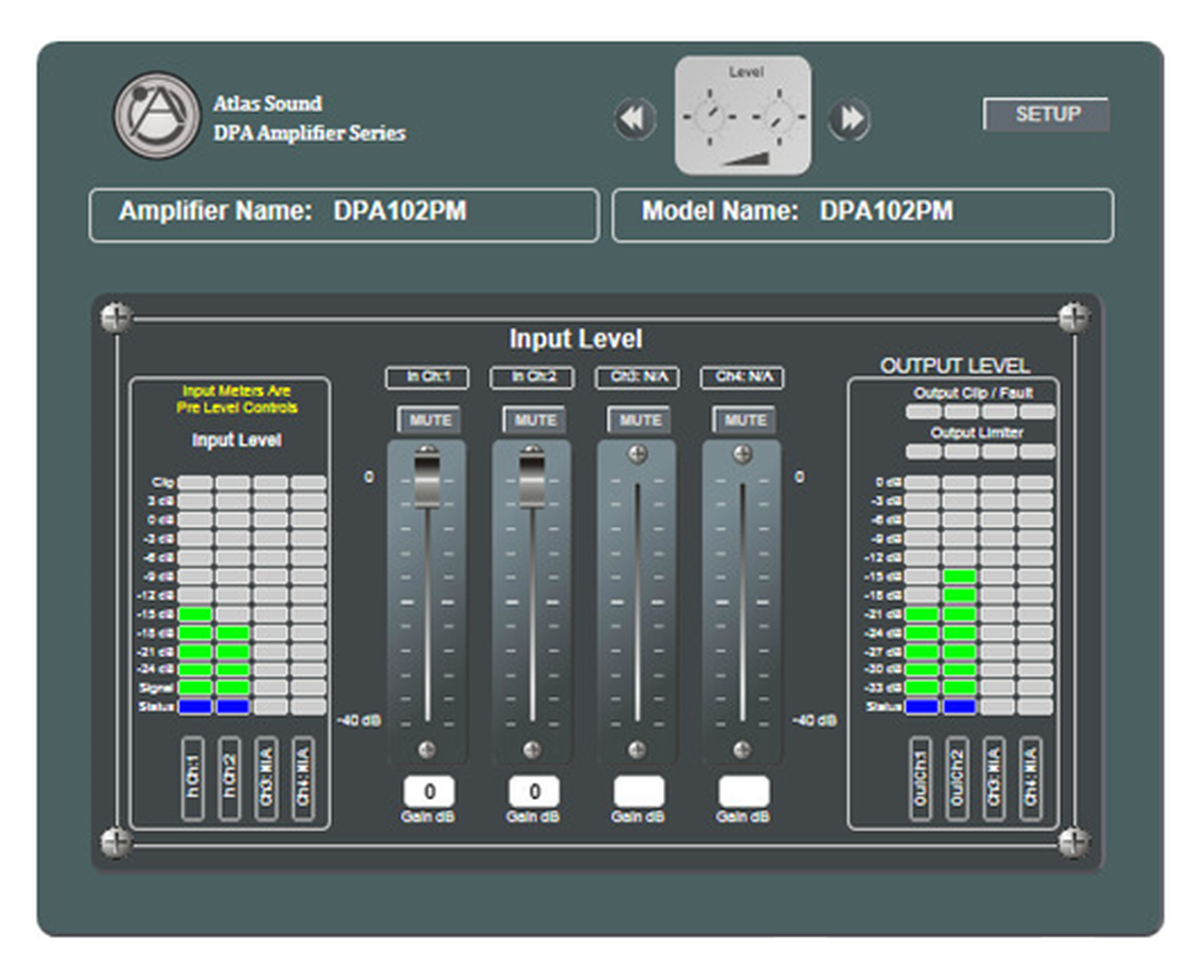
Task: Go to next page with forward arrow
Action: 849,120
